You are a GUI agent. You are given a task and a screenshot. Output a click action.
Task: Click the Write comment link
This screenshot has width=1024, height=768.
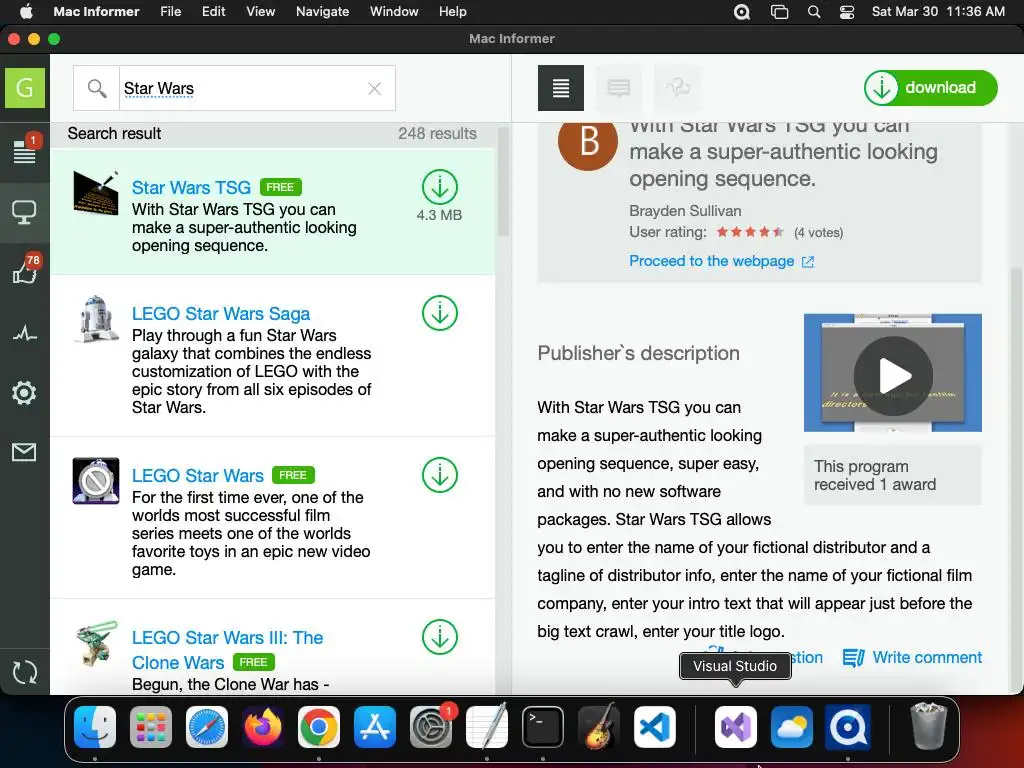[x=912, y=658]
